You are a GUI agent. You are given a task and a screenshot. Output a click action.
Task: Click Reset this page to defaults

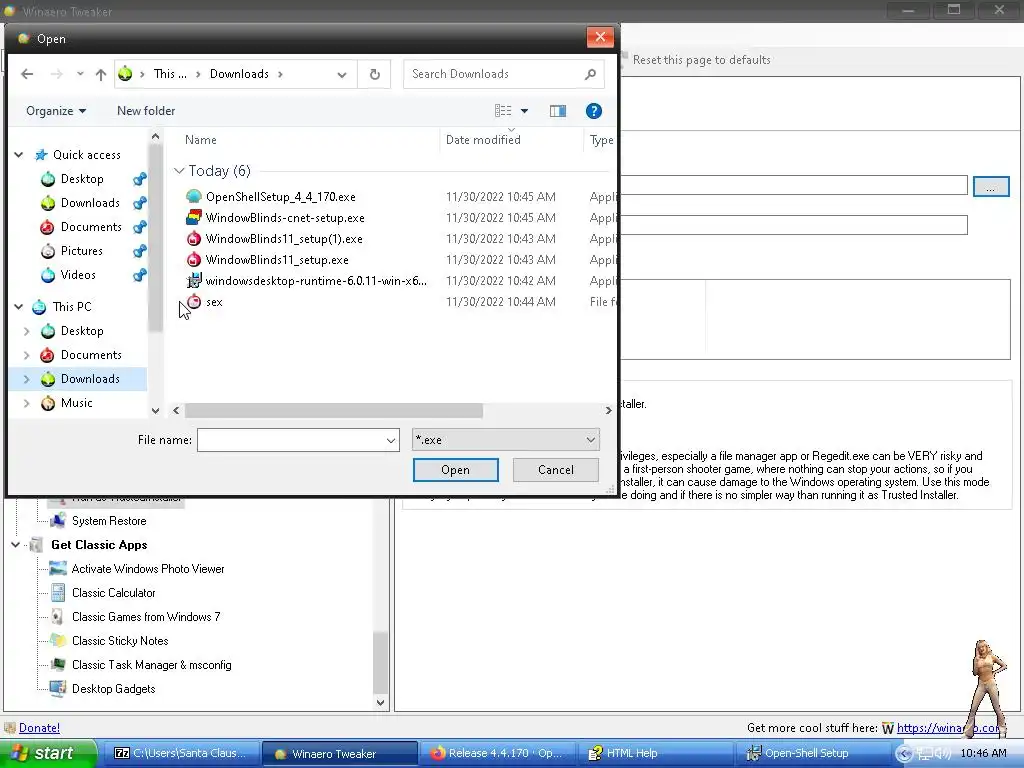(701, 59)
